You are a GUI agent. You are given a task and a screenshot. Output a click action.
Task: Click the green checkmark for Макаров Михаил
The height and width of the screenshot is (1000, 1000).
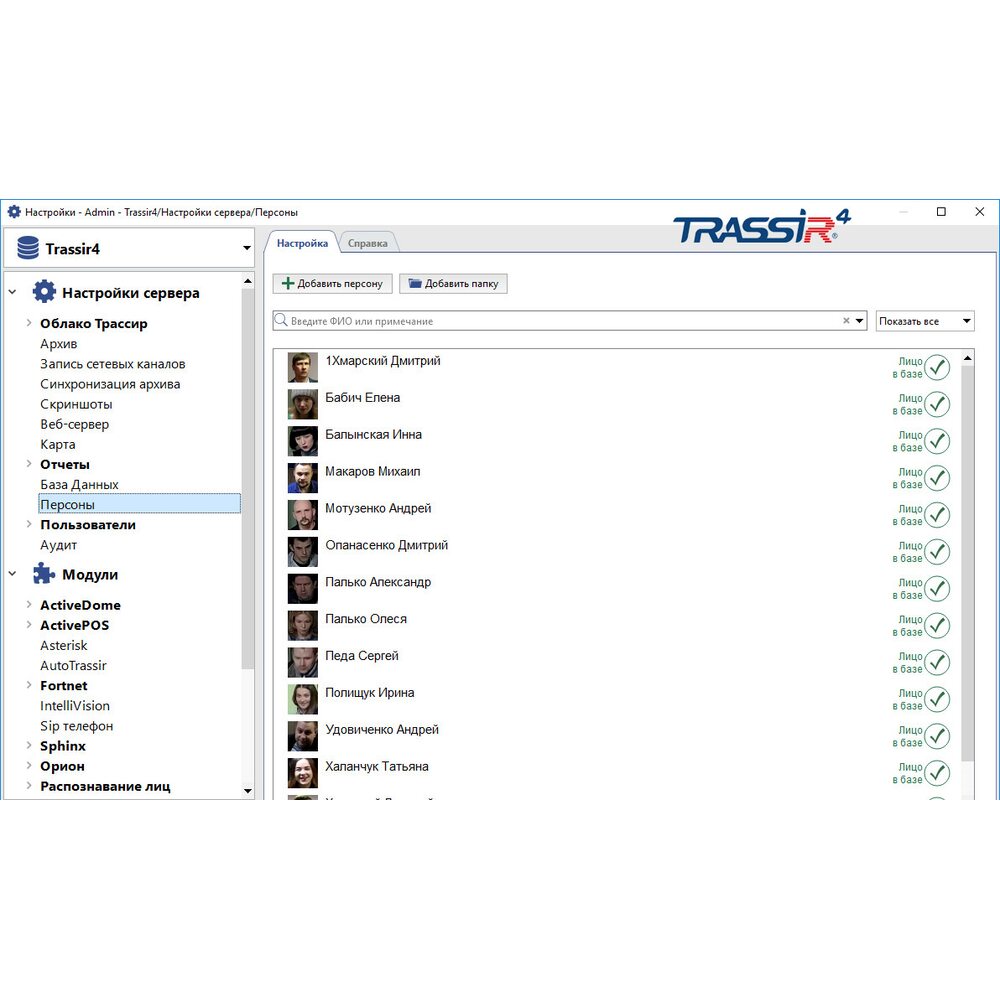point(936,478)
